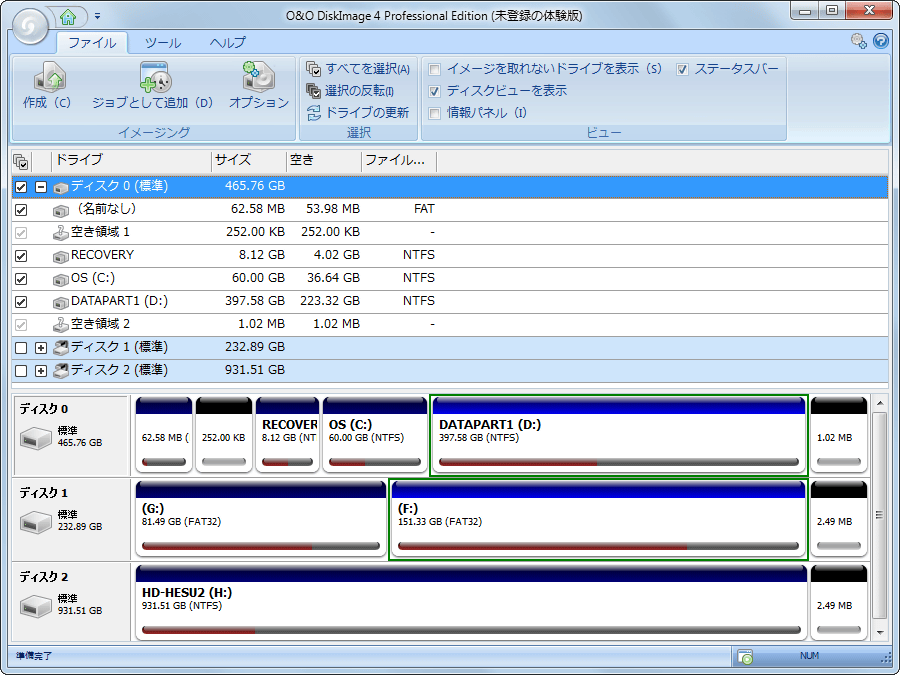Click the disk view vertical scrollbar thumb
900x675 pixels.
(879, 515)
